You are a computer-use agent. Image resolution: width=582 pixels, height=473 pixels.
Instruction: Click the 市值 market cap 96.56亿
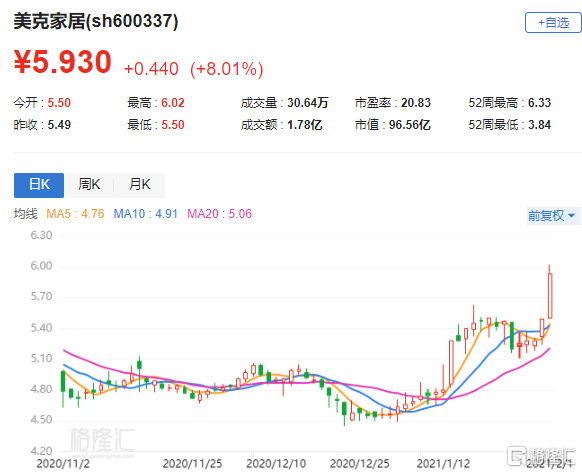point(409,125)
